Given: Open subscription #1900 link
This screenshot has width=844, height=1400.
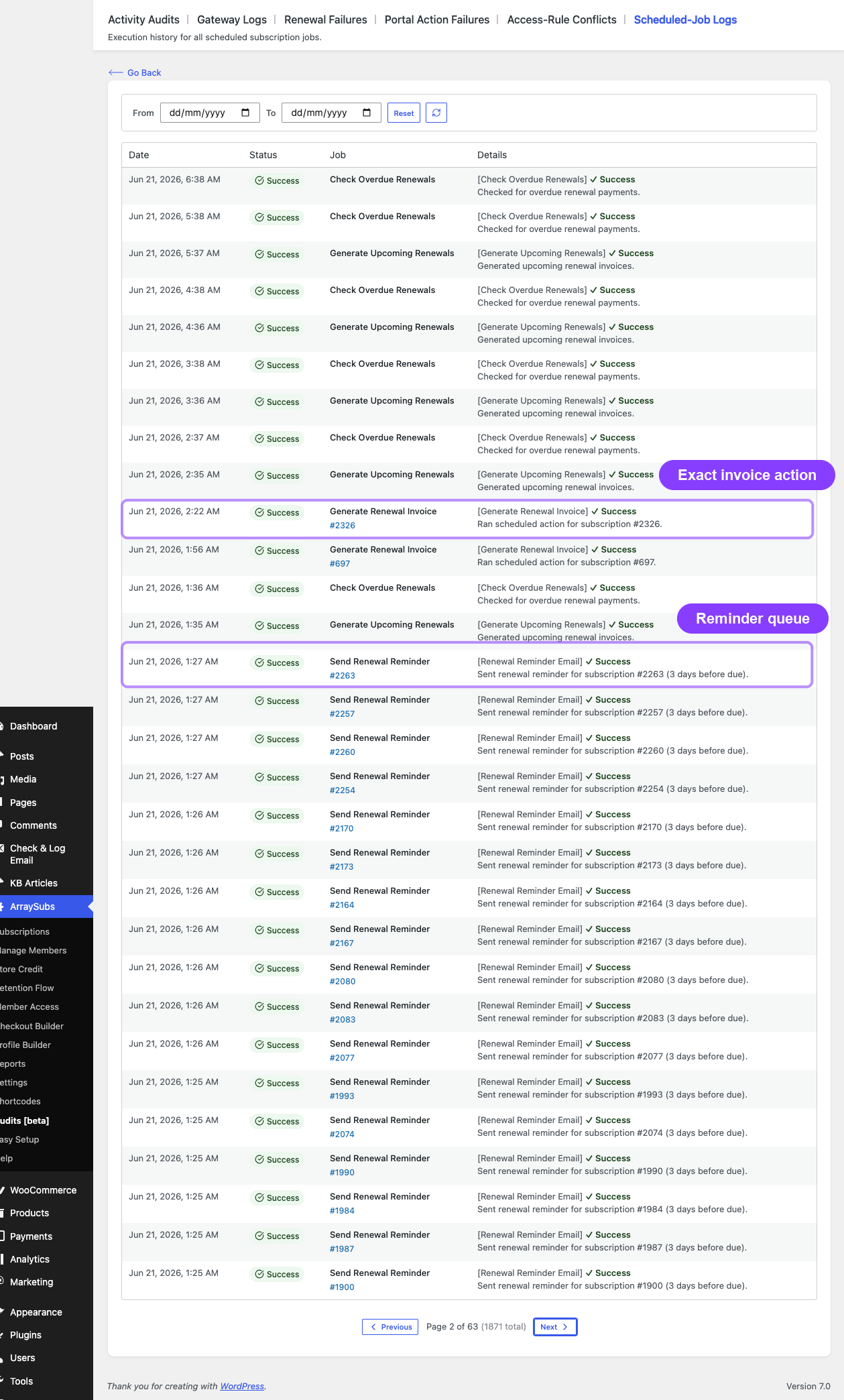Looking at the screenshot, I should [x=342, y=1287].
